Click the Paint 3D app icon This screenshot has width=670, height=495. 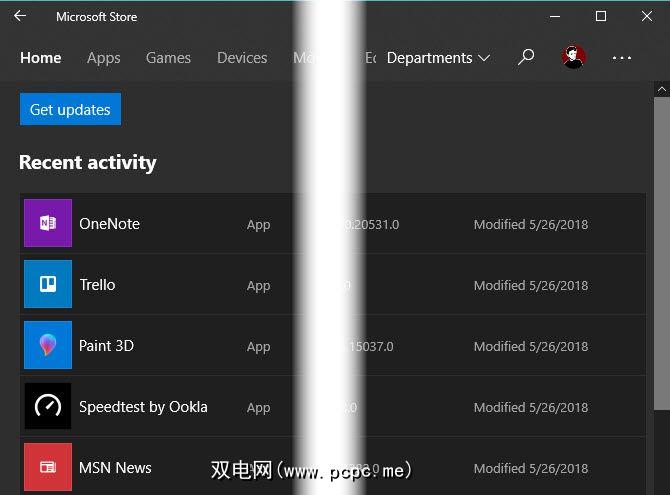[48, 345]
